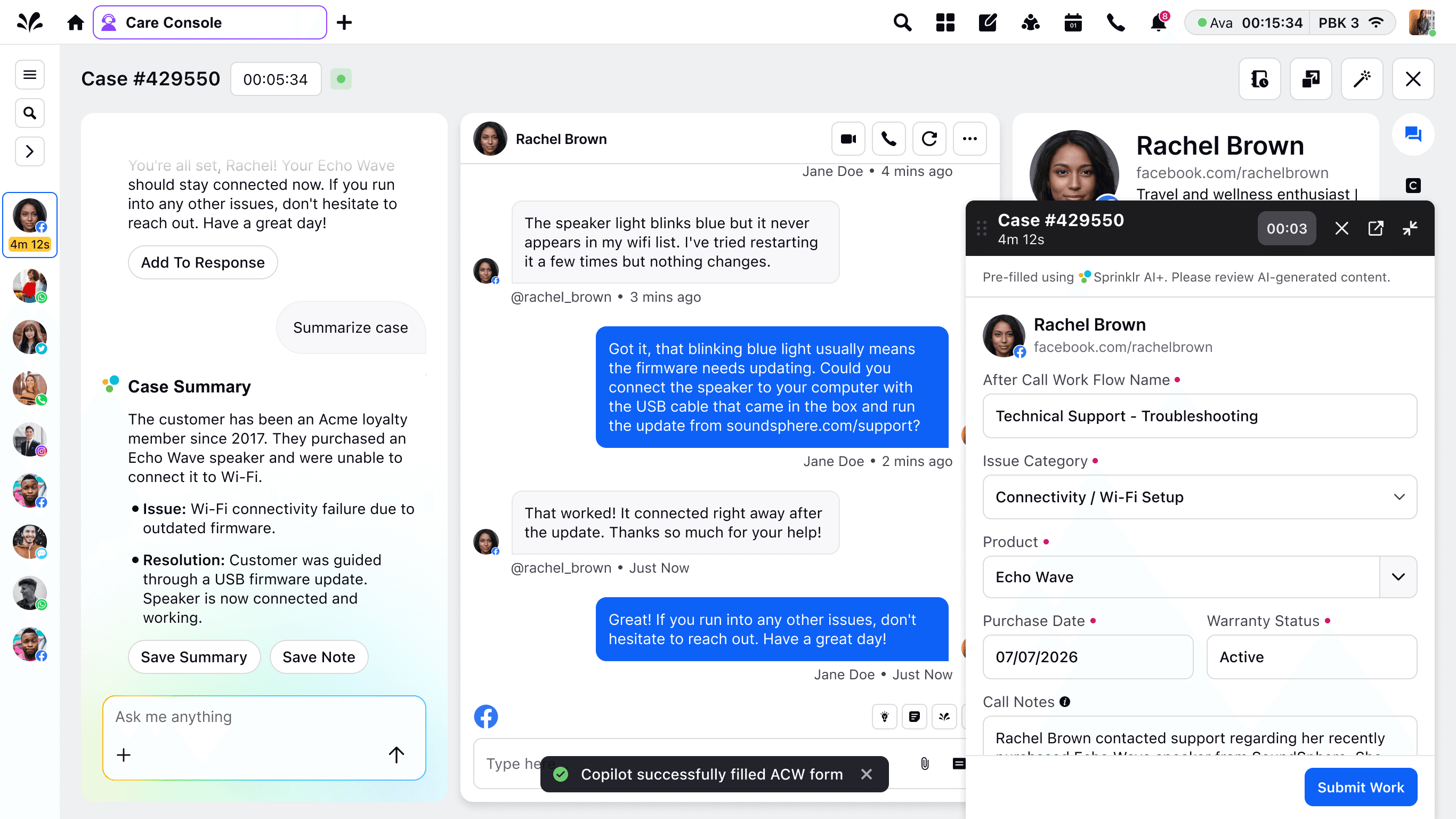The height and width of the screenshot is (819, 1456).
Task: Pop out the ACW panel in new window
Action: point(1376,229)
